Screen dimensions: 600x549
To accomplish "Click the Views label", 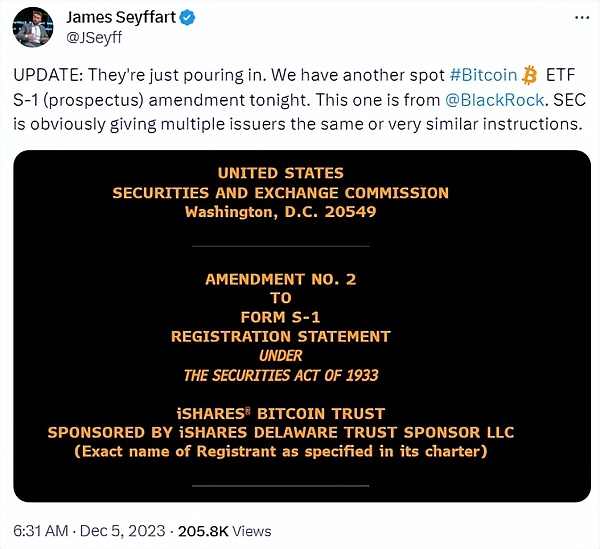I will tap(253, 531).
